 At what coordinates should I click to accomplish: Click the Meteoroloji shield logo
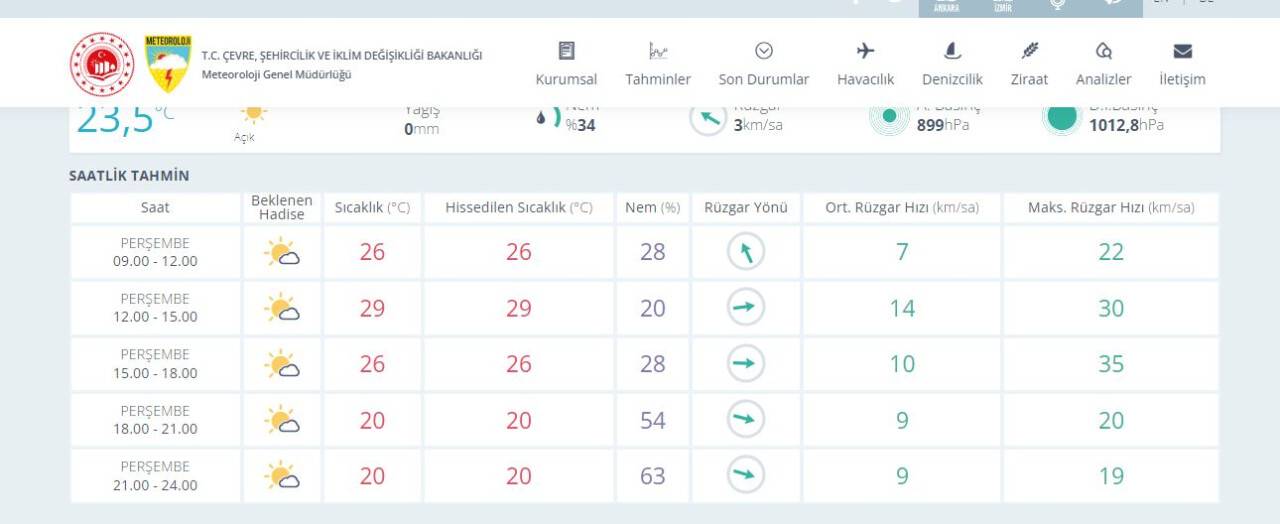point(168,63)
